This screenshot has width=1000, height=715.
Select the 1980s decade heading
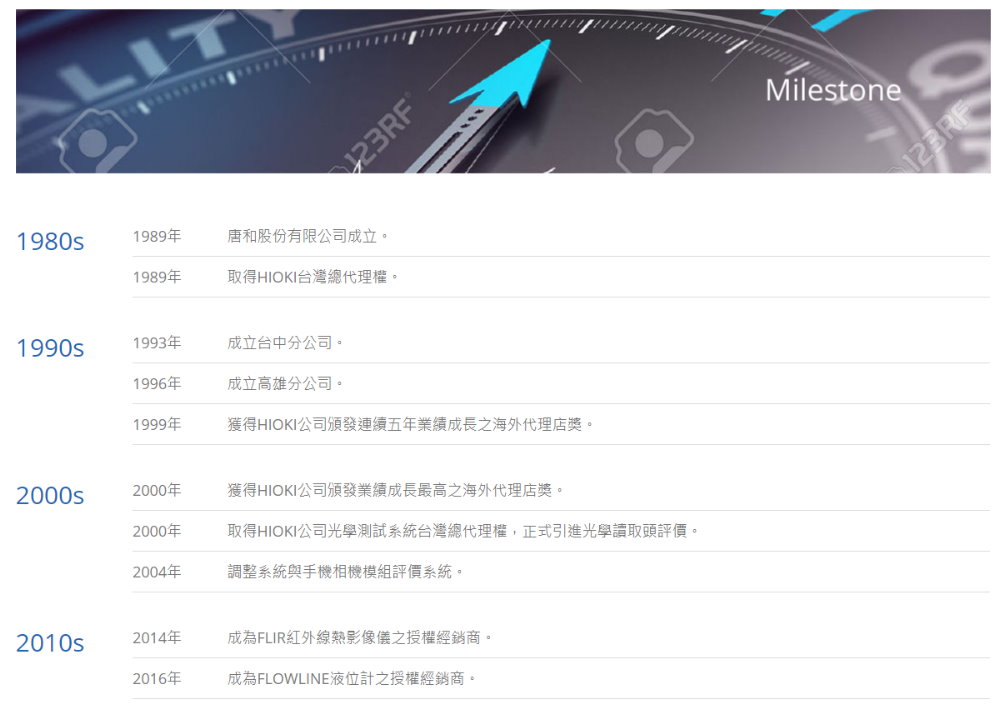click(x=50, y=241)
